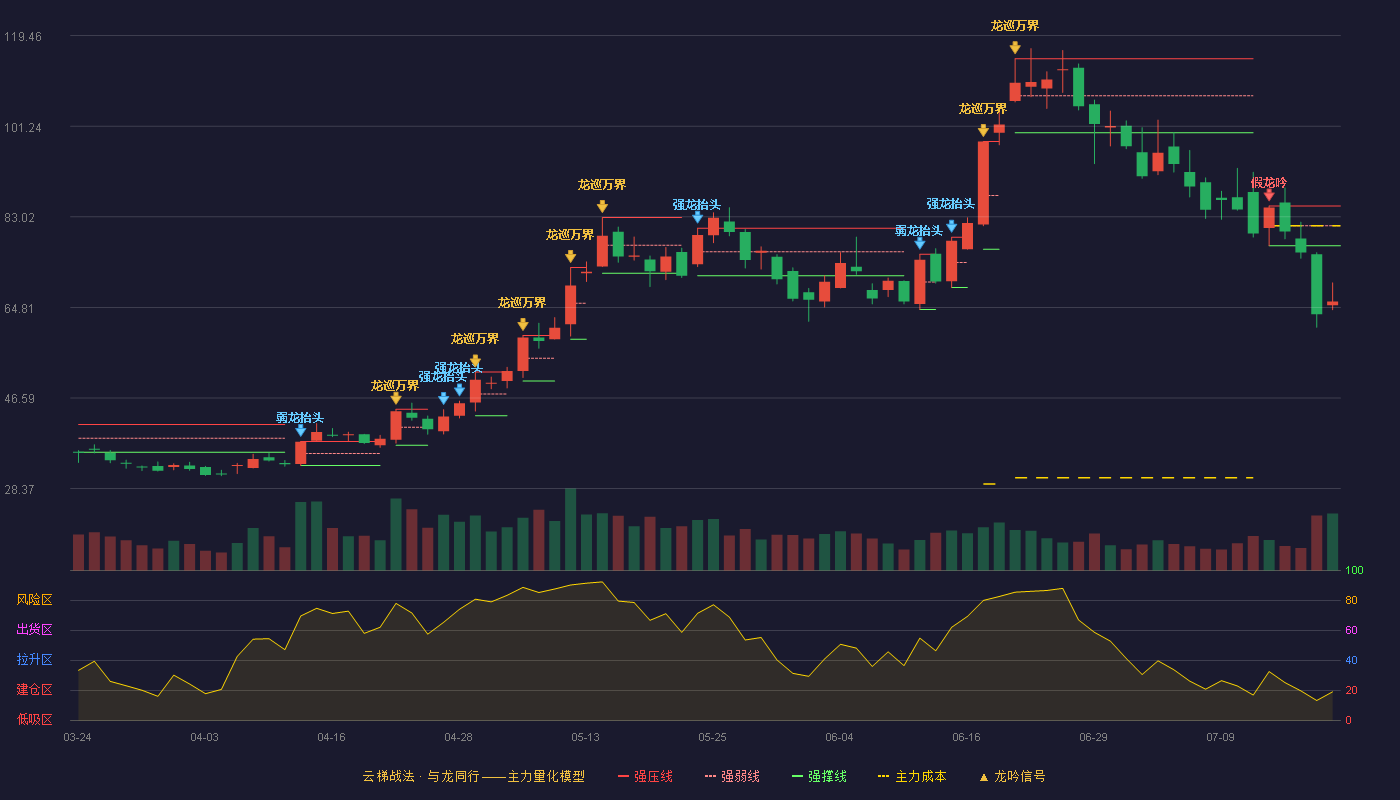This screenshot has width=1400, height=800.
Task: Toggle the 主力成本 legend entry
Action: pos(911,776)
